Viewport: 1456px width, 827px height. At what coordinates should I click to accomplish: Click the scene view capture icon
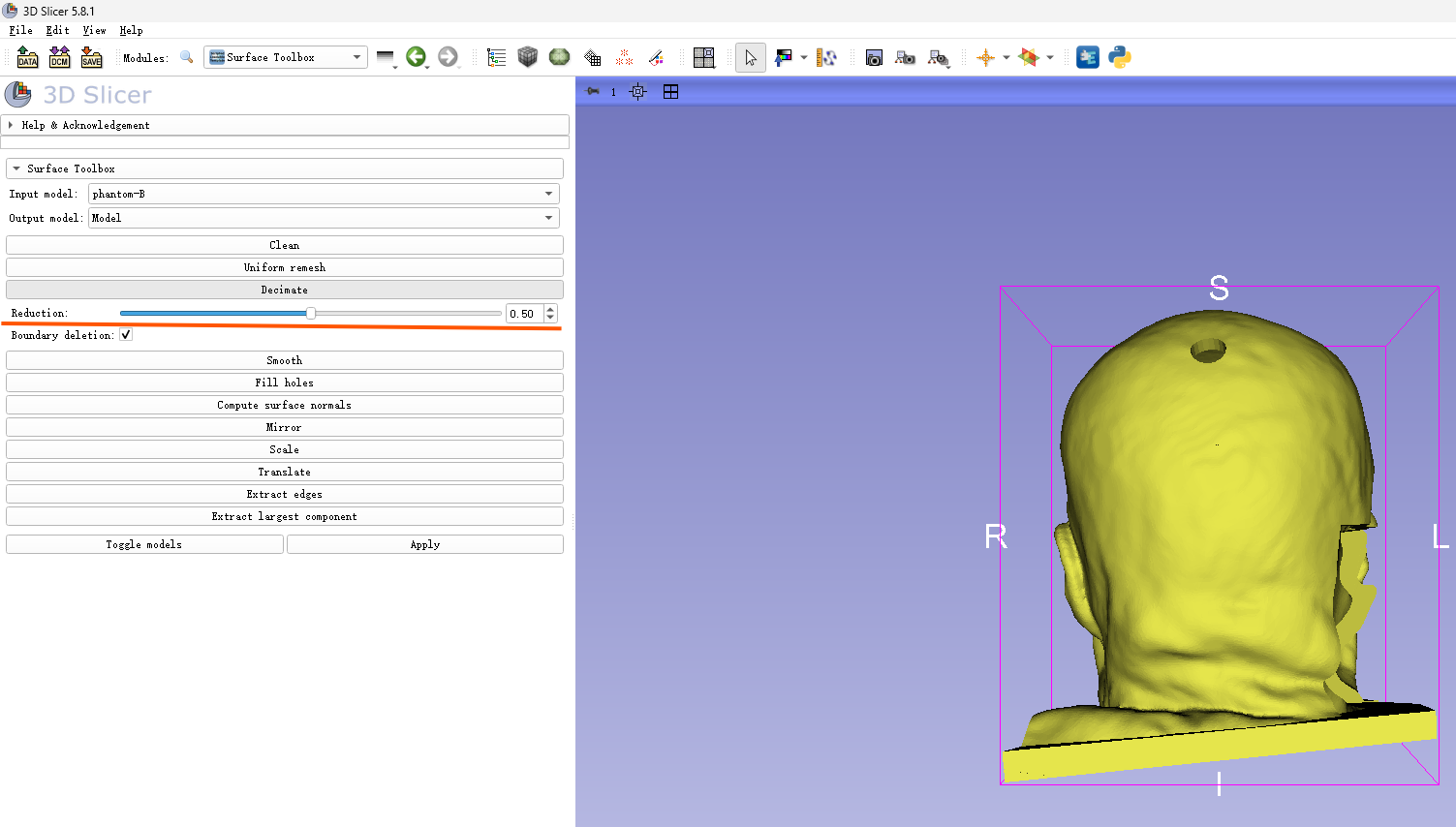coord(905,58)
